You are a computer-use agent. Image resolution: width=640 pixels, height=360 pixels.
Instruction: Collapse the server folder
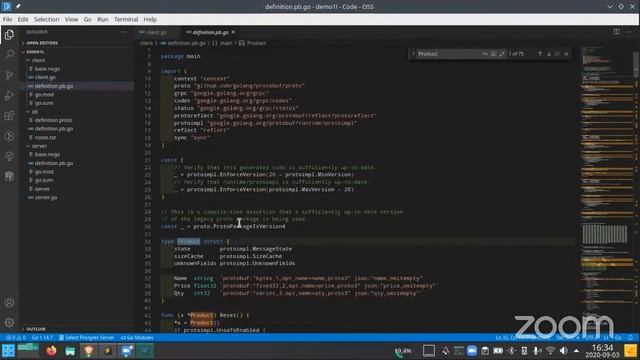[39, 146]
